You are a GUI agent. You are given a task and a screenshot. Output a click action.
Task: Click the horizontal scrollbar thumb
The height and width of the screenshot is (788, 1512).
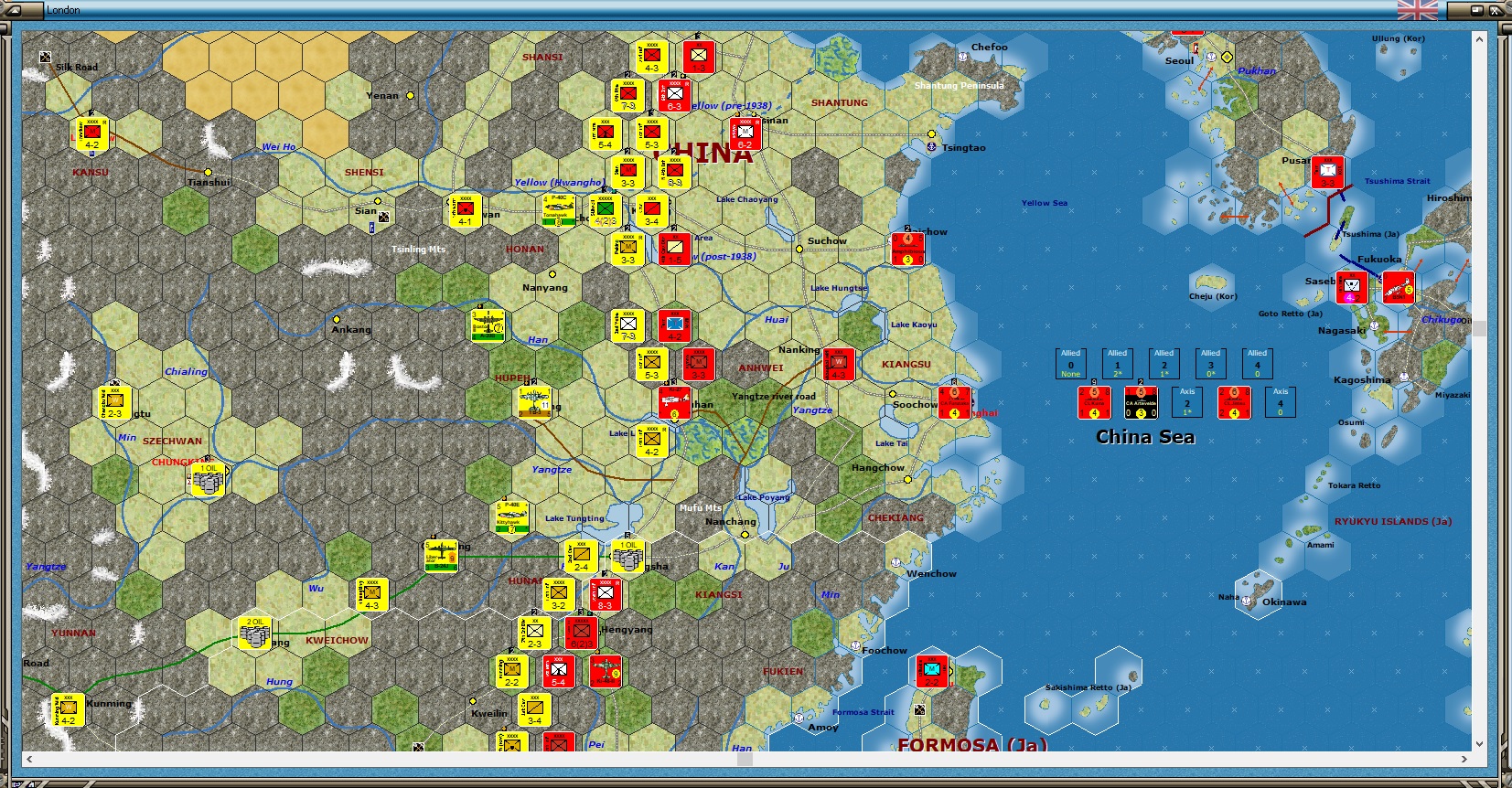click(x=745, y=759)
